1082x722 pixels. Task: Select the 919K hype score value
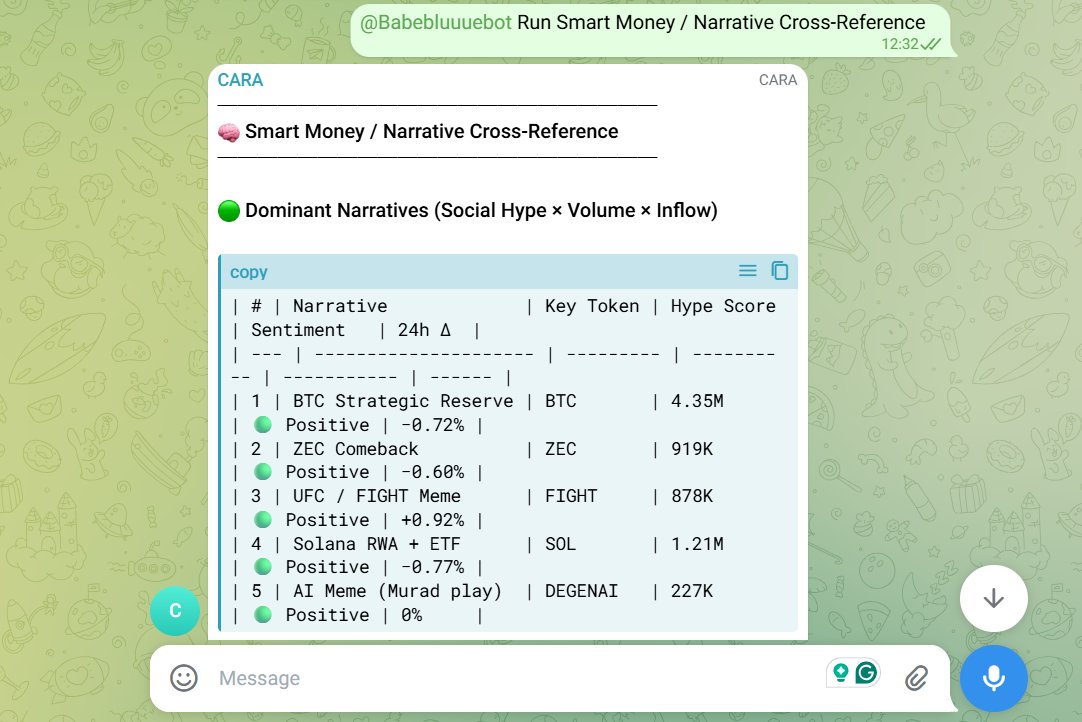point(691,449)
